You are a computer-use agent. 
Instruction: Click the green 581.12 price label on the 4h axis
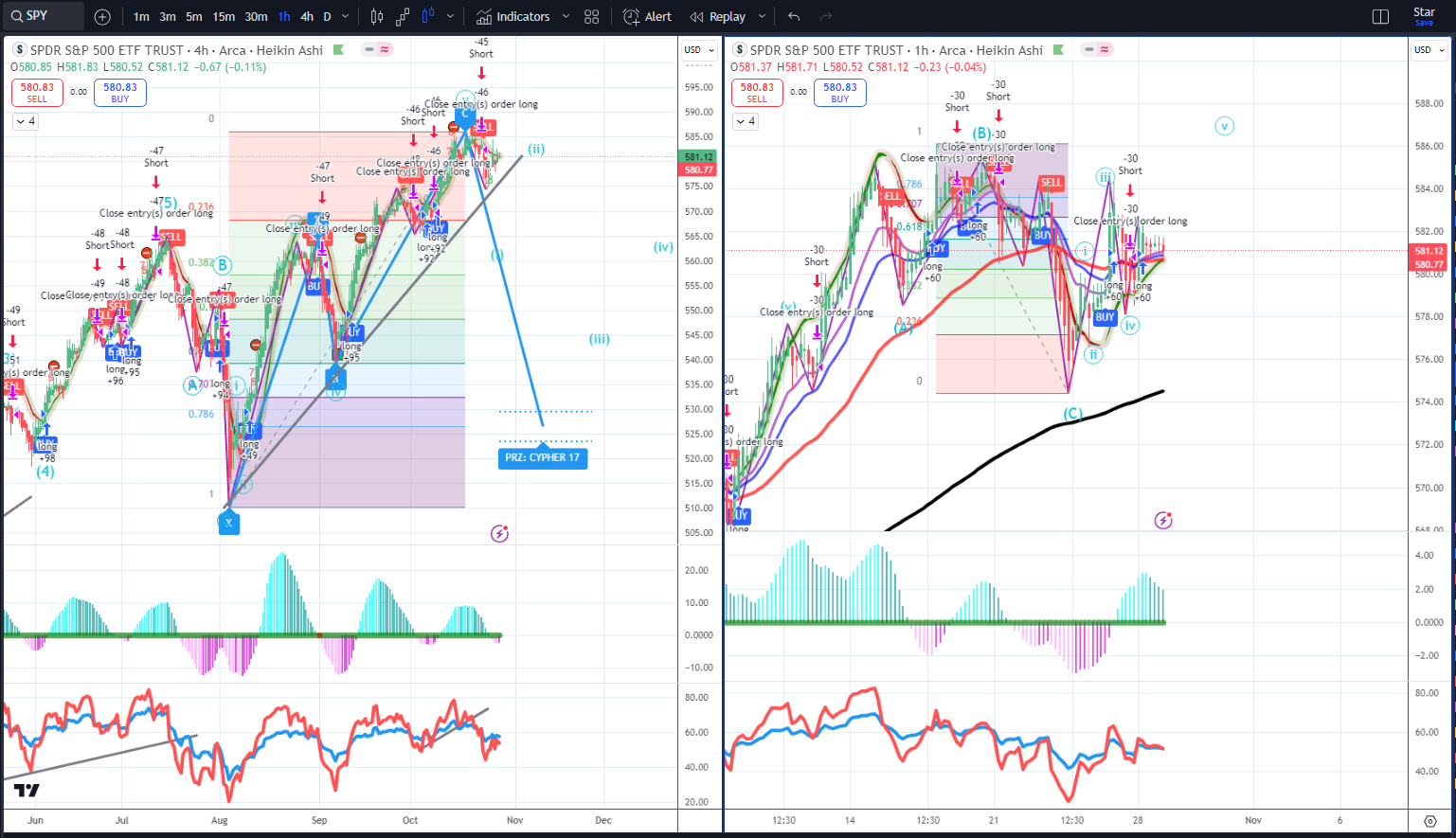tap(699, 157)
